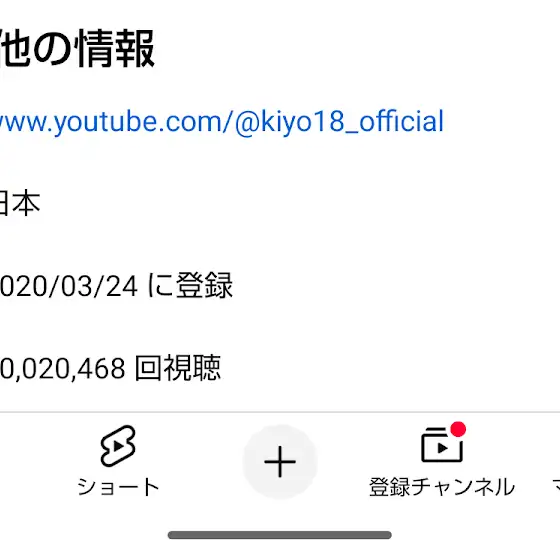The height and width of the screenshot is (560, 560).
Task: Tap the 0,020,468 回視聴 view count row
Action: point(110,368)
